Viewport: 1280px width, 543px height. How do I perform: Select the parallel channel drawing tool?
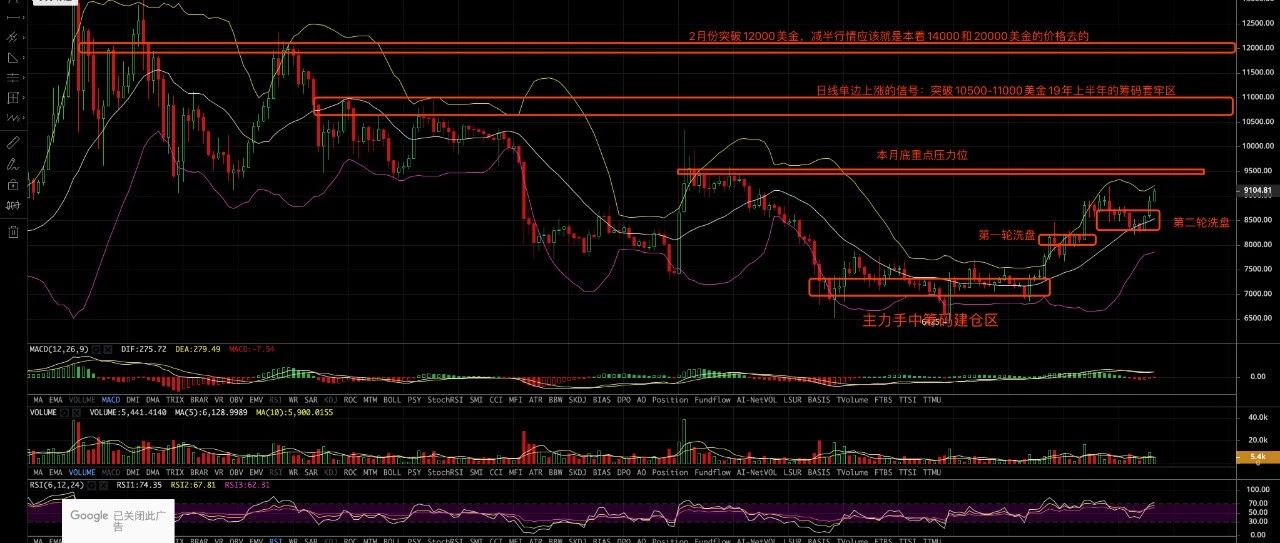pyautogui.click(x=13, y=37)
